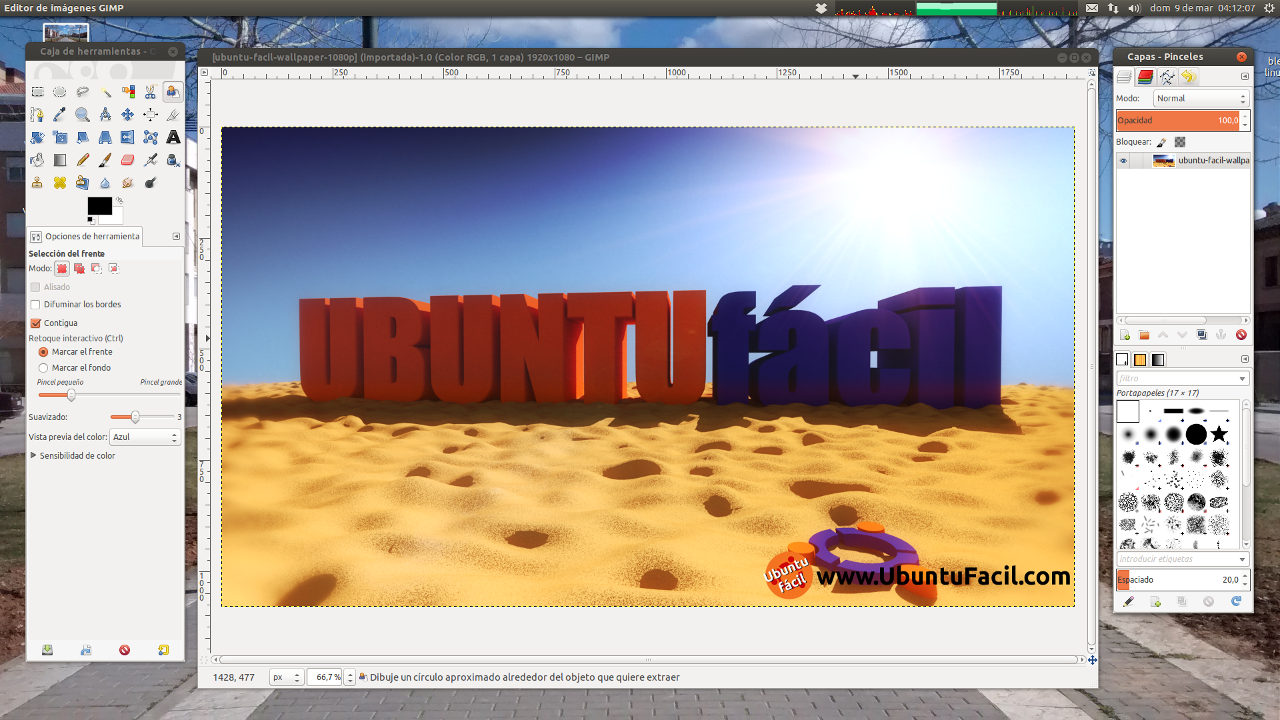Select the Zoom magnifier tool

pyautogui.click(x=82, y=115)
